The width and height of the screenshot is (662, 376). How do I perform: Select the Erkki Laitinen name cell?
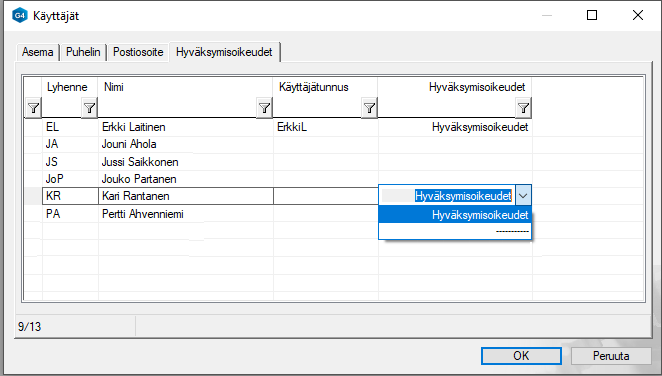[x=186, y=127]
